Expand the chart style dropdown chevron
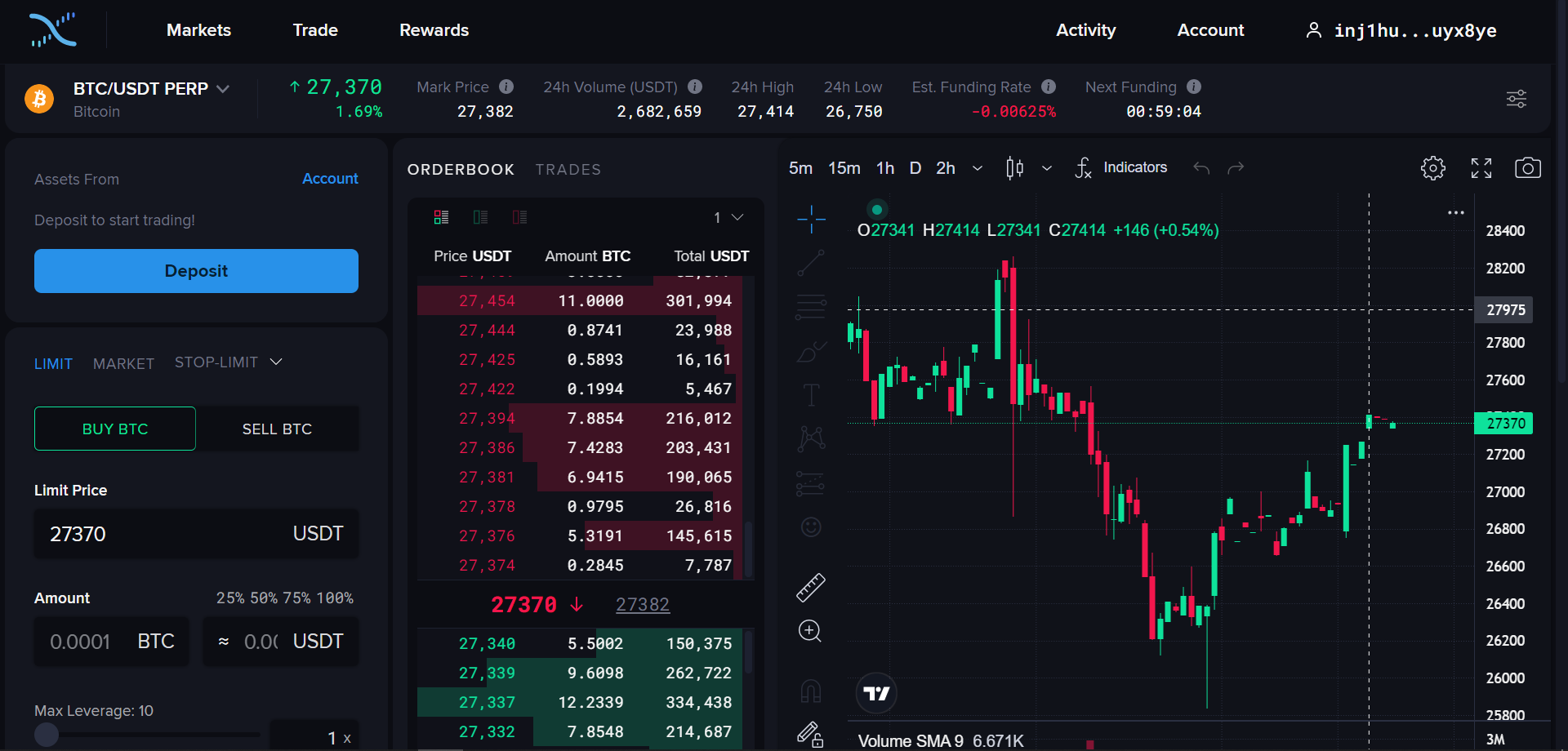The image size is (1568, 751). point(1047,168)
